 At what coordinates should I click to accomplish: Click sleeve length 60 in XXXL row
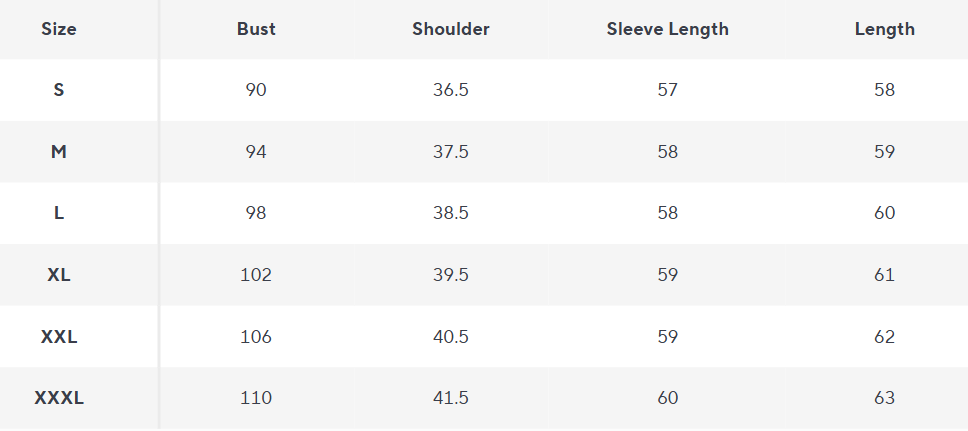click(668, 398)
